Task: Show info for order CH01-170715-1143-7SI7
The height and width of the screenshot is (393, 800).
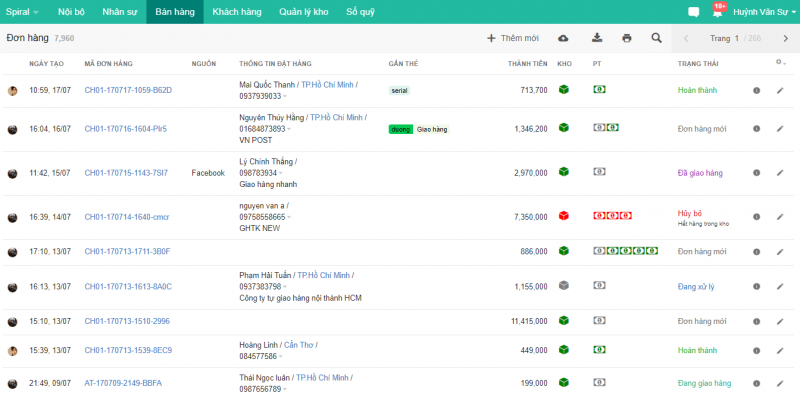Action: 757,173
